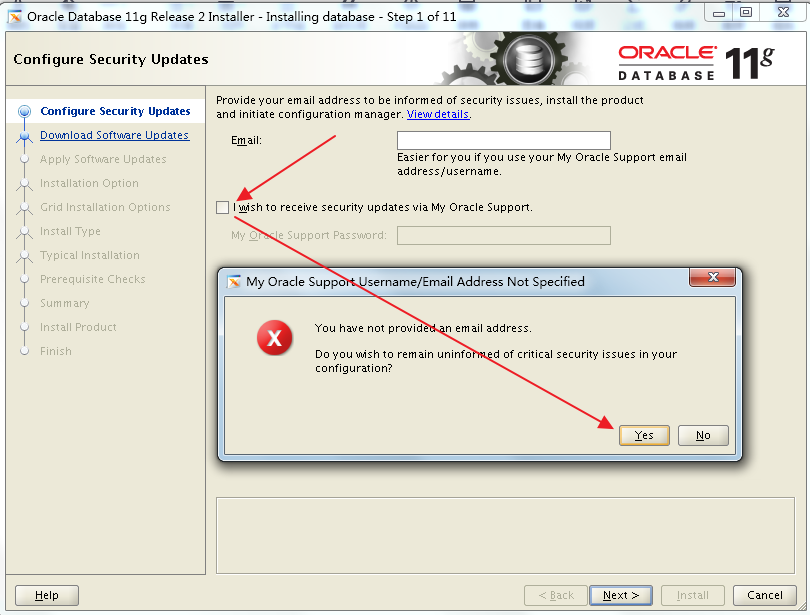The height and width of the screenshot is (615, 810).
Task: Focus the Email input field
Action: tap(504, 140)
